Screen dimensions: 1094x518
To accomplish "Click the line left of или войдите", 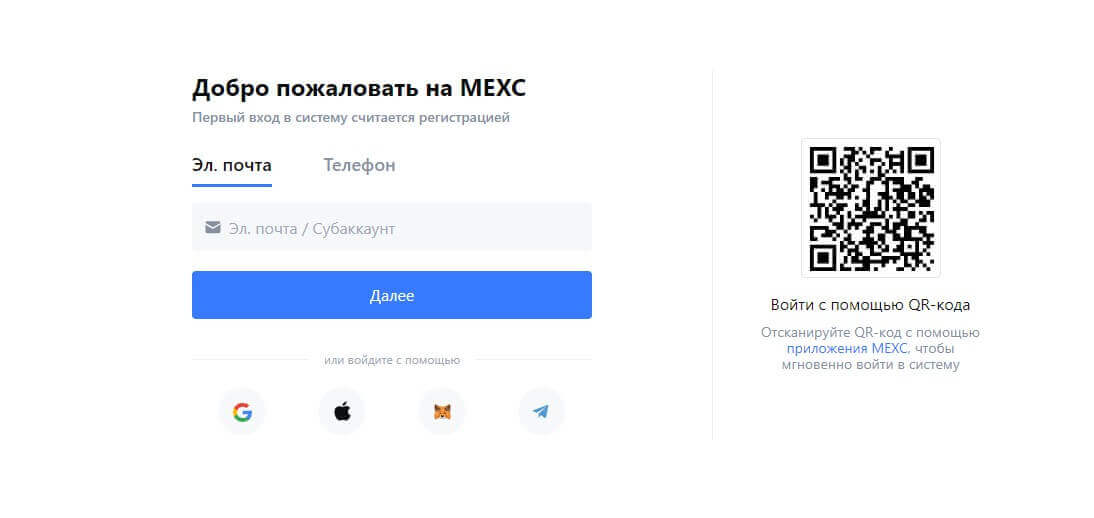I will click(x=250, y=359).
